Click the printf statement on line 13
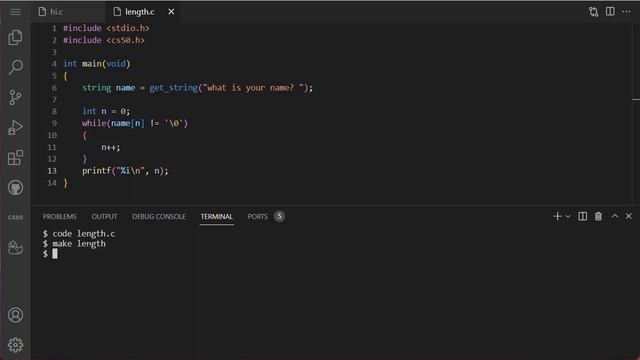 click(125, 171)
